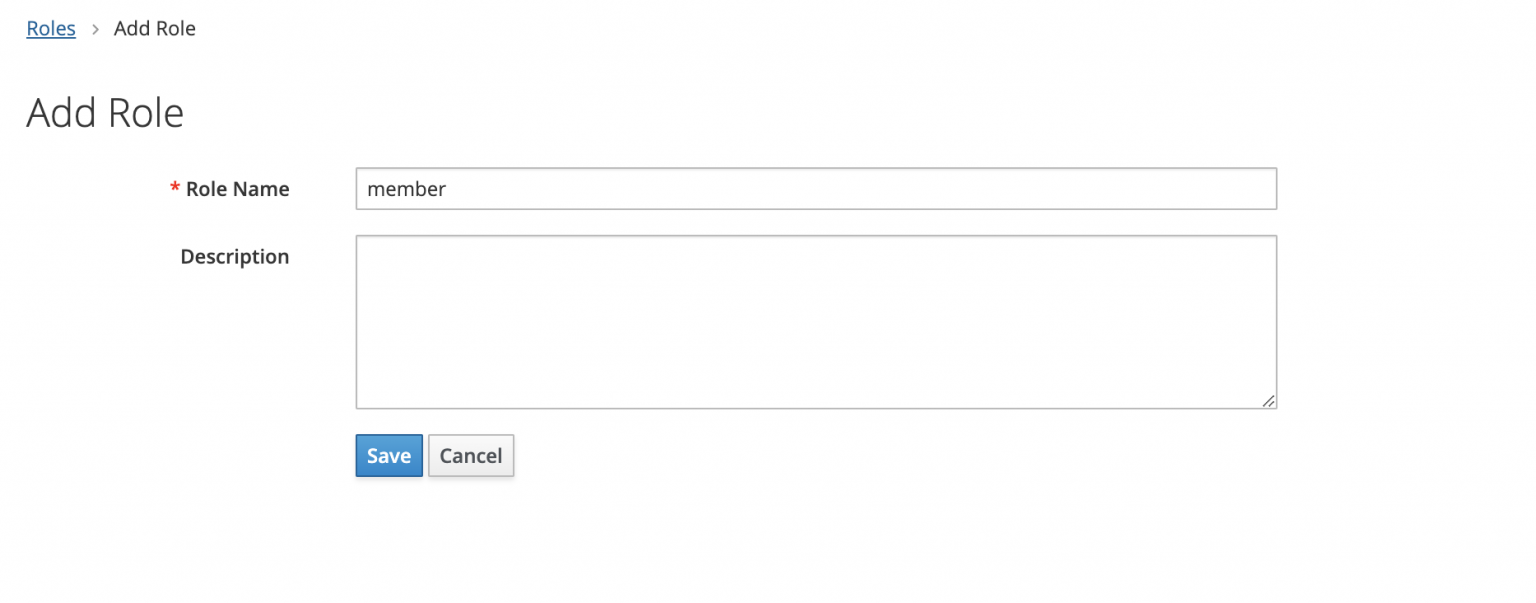The image size is (1536, 603).
Task: Click the red required asterisk icon
Action: coord(175,189)
